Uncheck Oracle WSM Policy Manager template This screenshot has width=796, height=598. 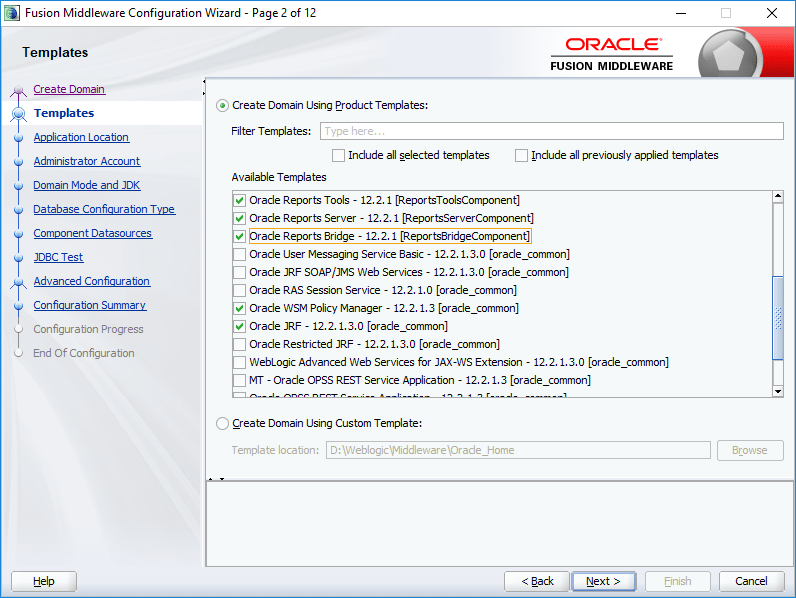(240, 309)
